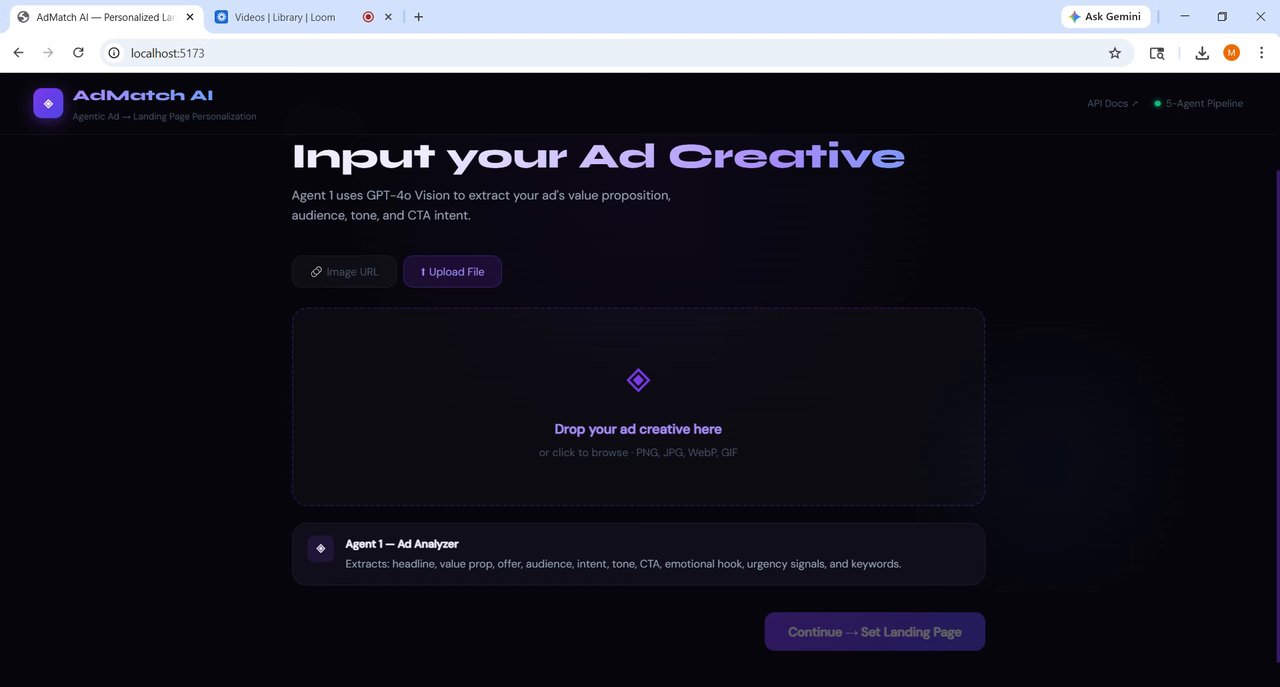Open the Google Lens search icon
This screenshot has width=1280, height=687.
pyautogui.click(x=1157, y=53)
